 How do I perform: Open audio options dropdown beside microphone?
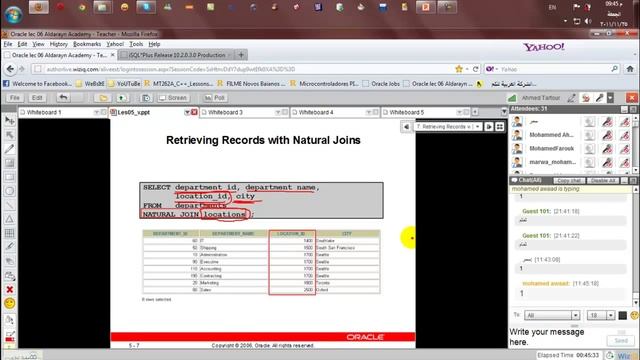[610, 98]
